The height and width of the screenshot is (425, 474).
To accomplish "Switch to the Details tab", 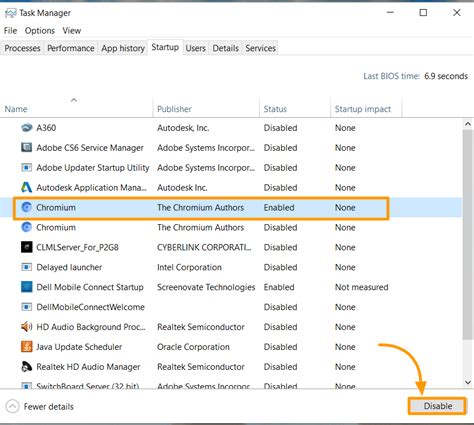I will click(x=226, y=48).
